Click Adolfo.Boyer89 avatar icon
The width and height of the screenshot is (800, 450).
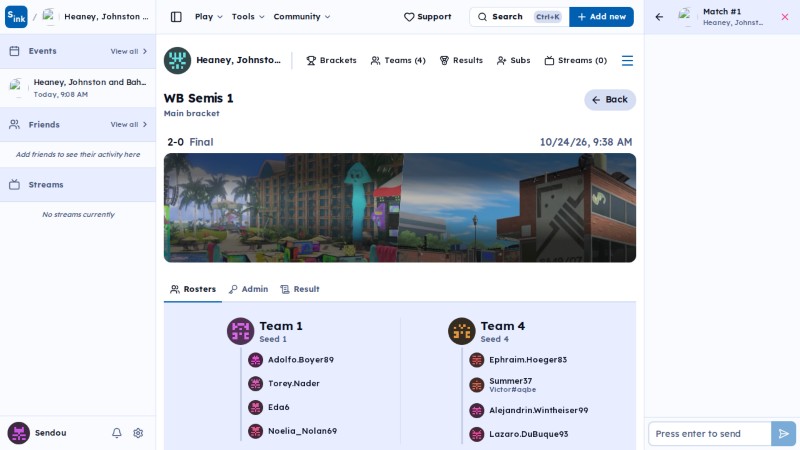click(x=255, y=360)
